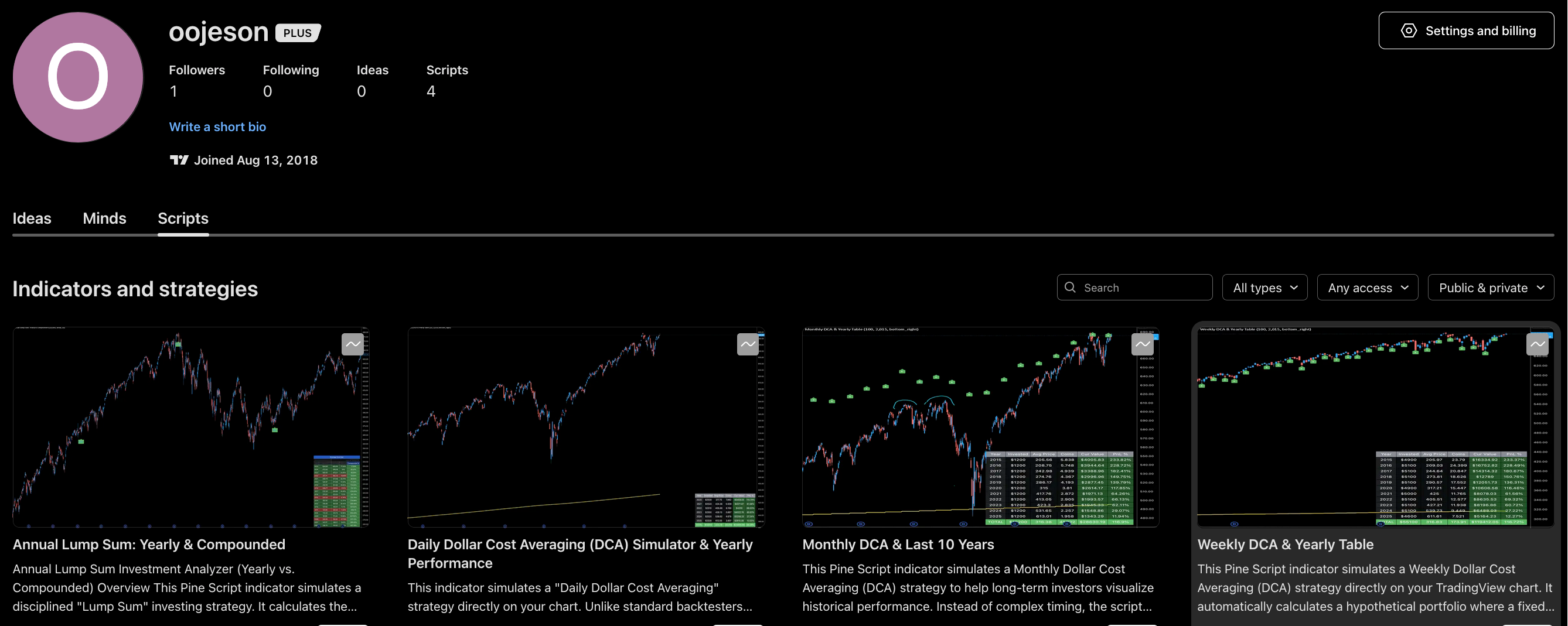Switch to the Ideas tab
Image resolution: width=1568 pixels, height=626 pixels.
click(32, 218)
